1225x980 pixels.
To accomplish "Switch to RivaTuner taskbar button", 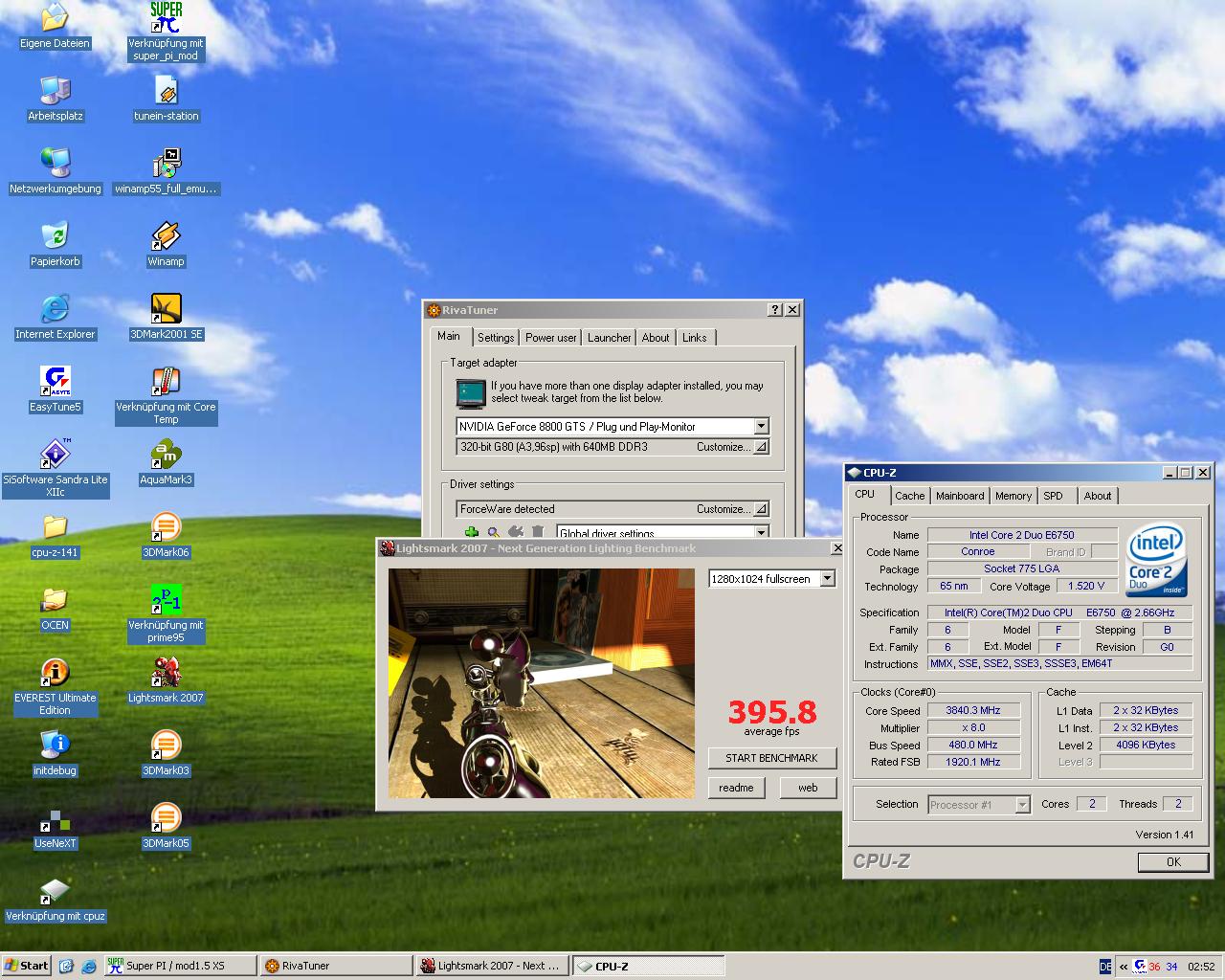I will (335, 966).
